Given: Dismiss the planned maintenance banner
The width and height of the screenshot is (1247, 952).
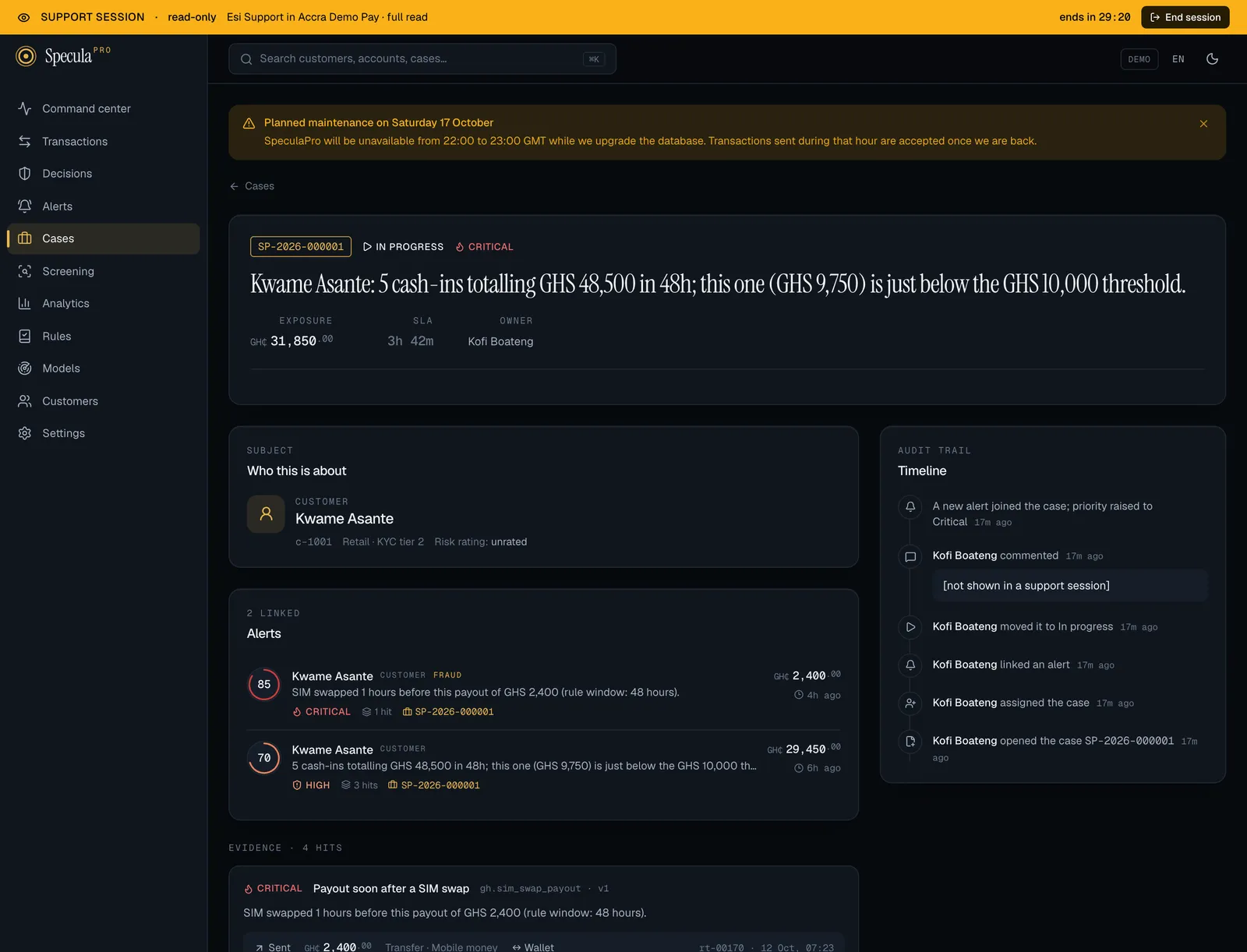Looking at the screenshot, I should (1203, 124).
